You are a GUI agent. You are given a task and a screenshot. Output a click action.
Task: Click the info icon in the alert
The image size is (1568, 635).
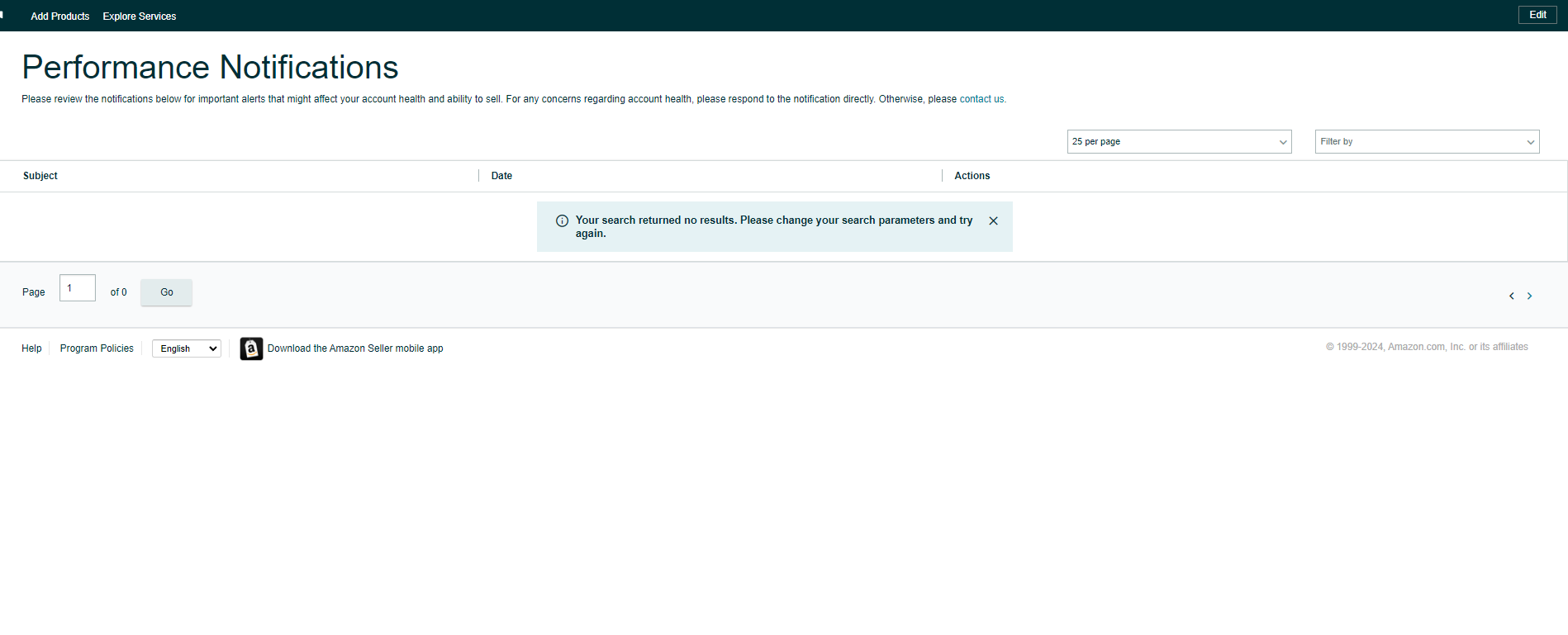(562, 220)
